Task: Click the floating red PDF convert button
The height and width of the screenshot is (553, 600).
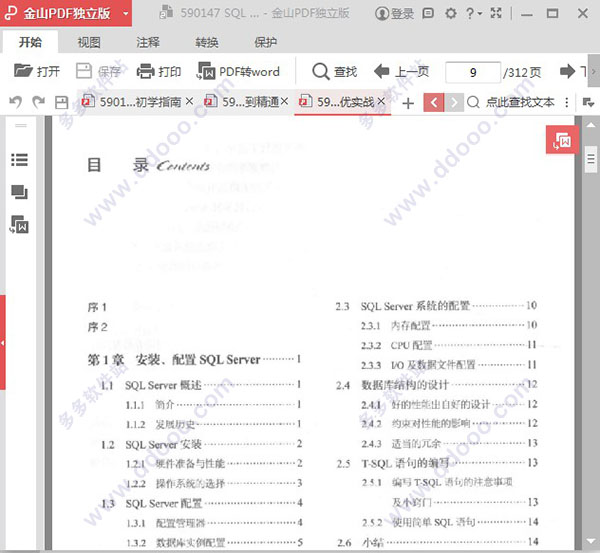Action: click(562, 140)
